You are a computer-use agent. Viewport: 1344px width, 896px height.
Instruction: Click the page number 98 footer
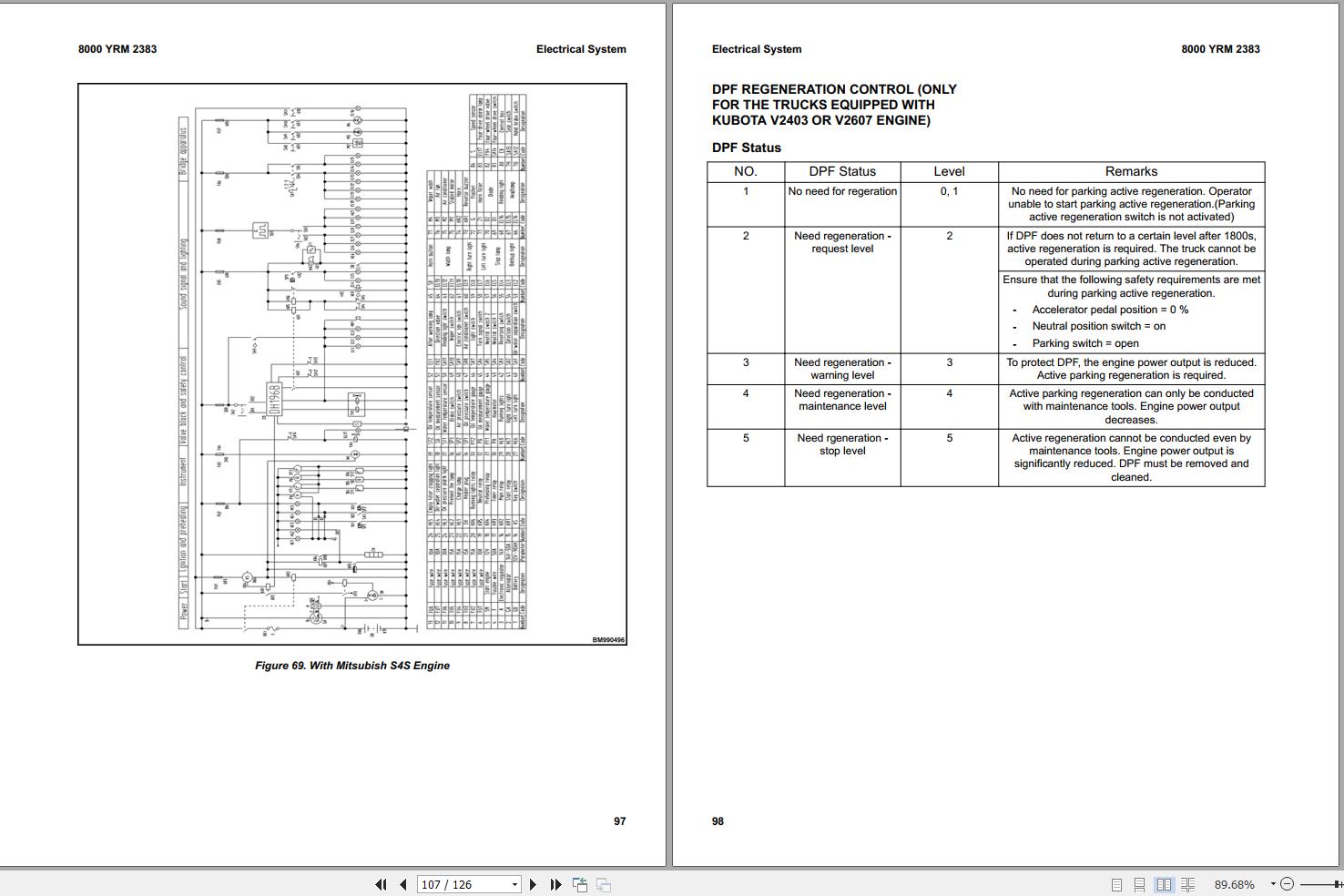(718, 821)
